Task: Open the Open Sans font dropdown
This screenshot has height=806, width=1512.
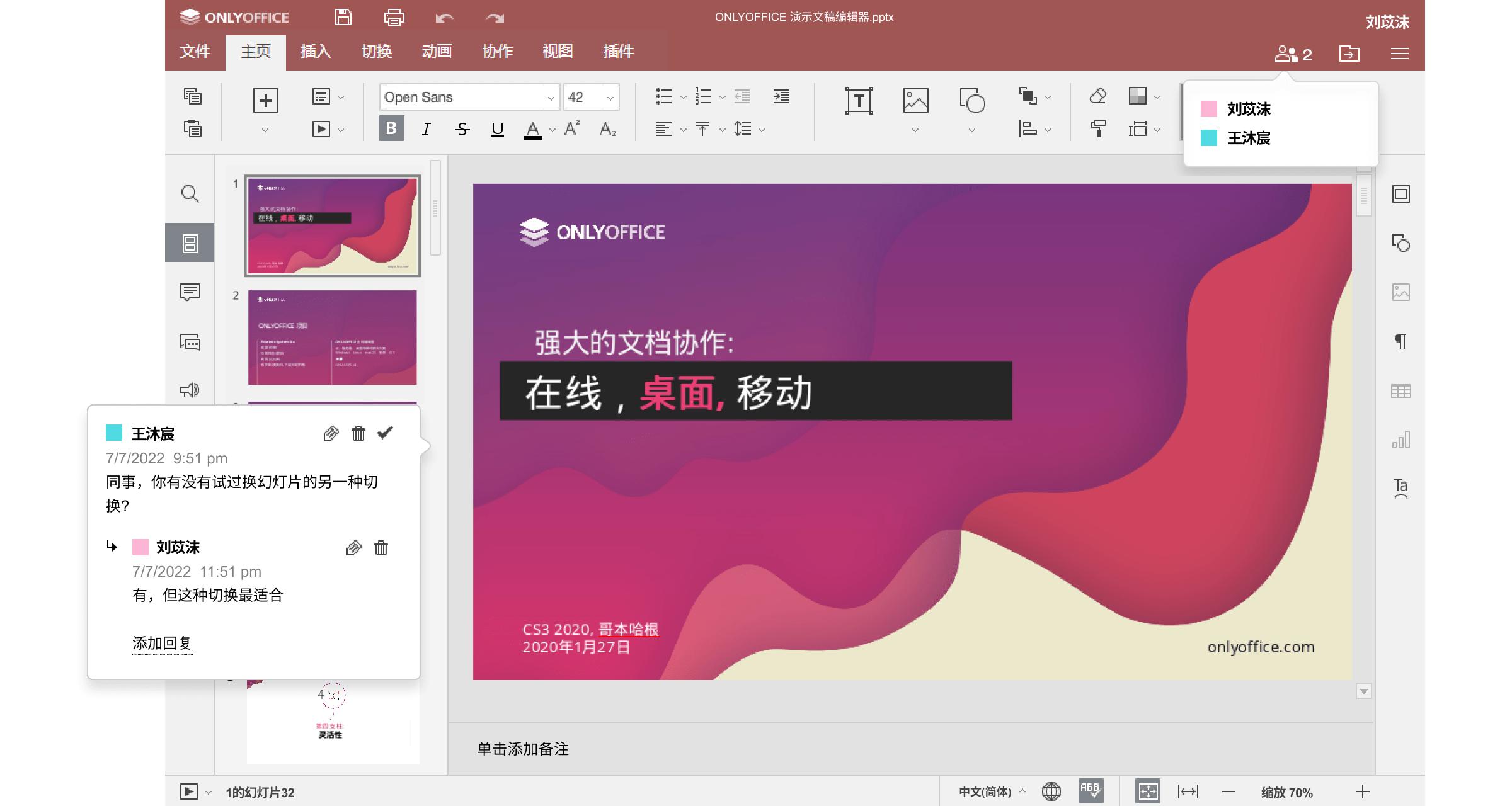Action: pos(469,97)
